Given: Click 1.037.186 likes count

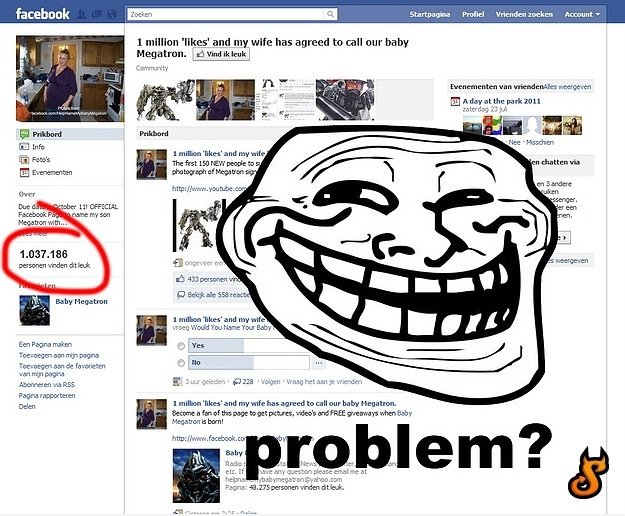Looking at the screenshot, I should pyautogui.click(x=43, y=254).
